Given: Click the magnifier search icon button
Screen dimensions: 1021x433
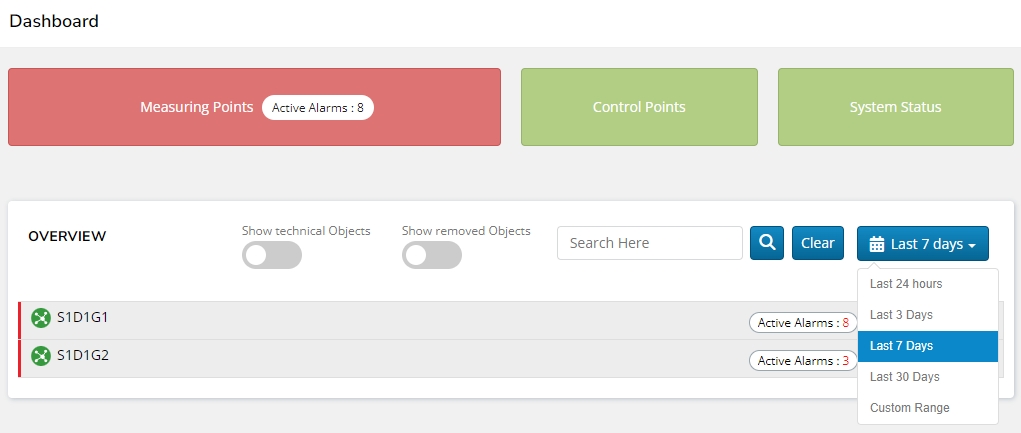Looking at the screenshot, I should tap(767, 243).
